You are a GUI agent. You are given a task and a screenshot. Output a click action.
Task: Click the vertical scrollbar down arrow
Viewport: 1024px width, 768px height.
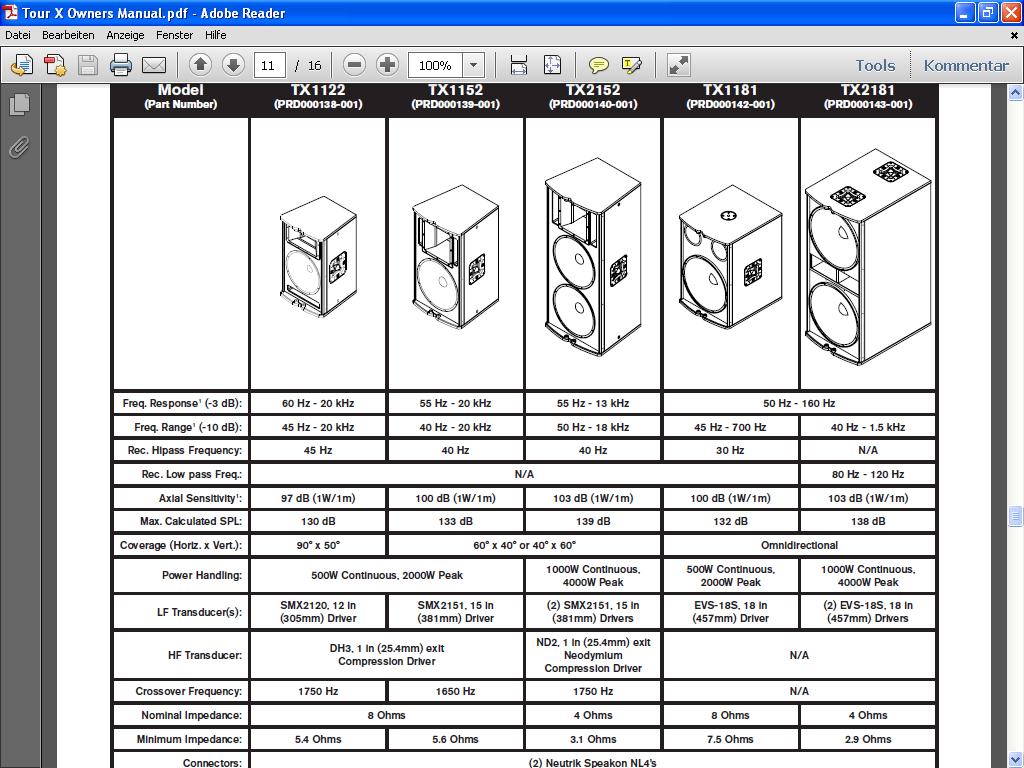[1015, 760]
